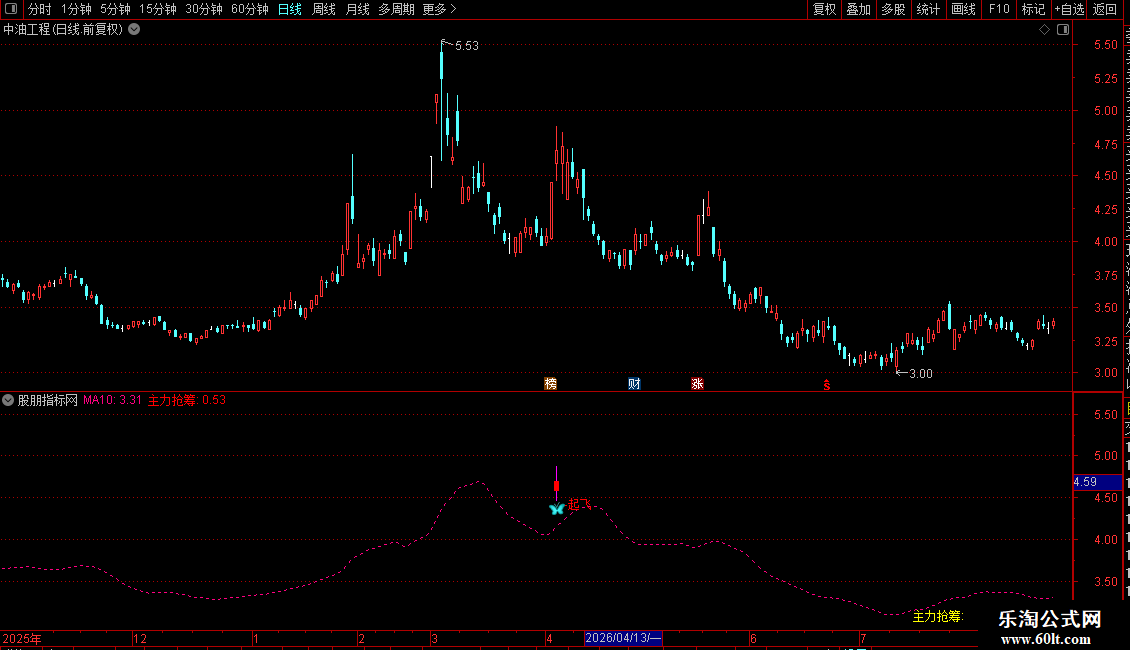This screenshot has width=1130, height=650.
Task: Click the 标记 mark button
Action: point(1033,9)
